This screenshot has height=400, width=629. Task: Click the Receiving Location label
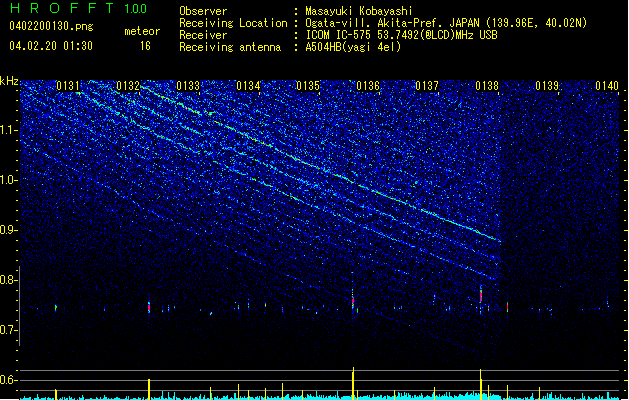233,23
